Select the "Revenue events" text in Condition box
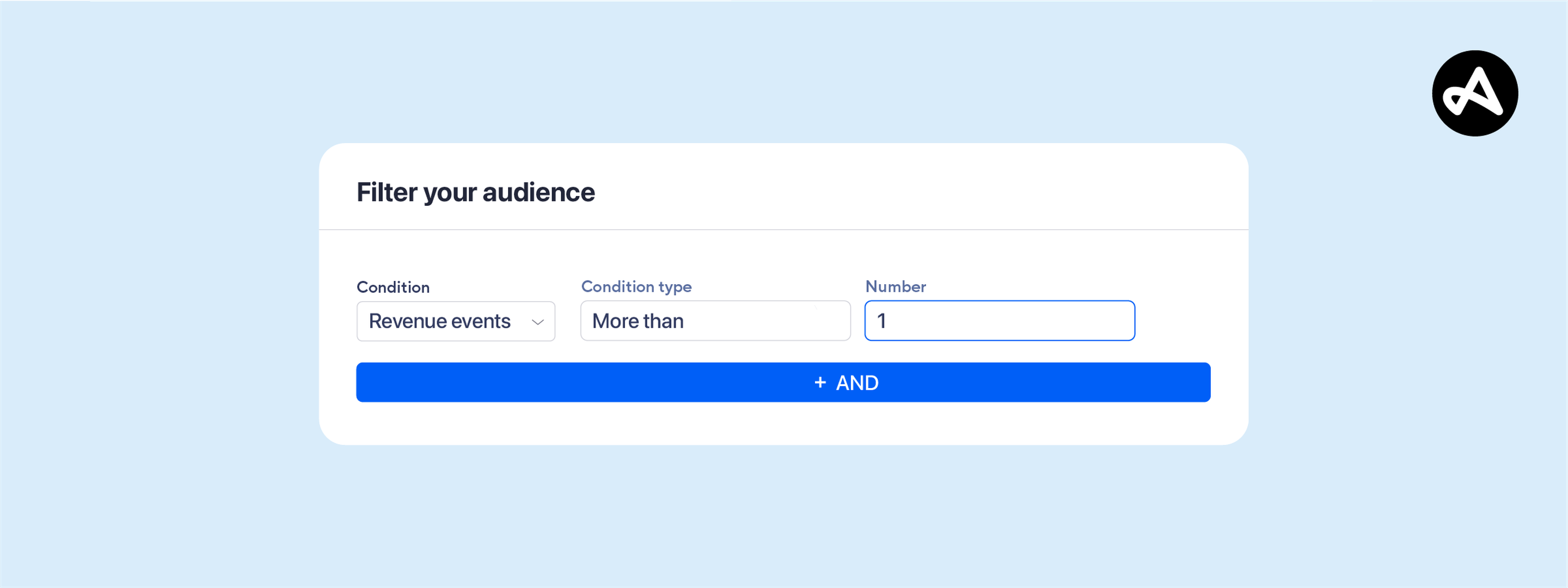The width and height of the screenshot is (1568, 588). coord(439,321)
